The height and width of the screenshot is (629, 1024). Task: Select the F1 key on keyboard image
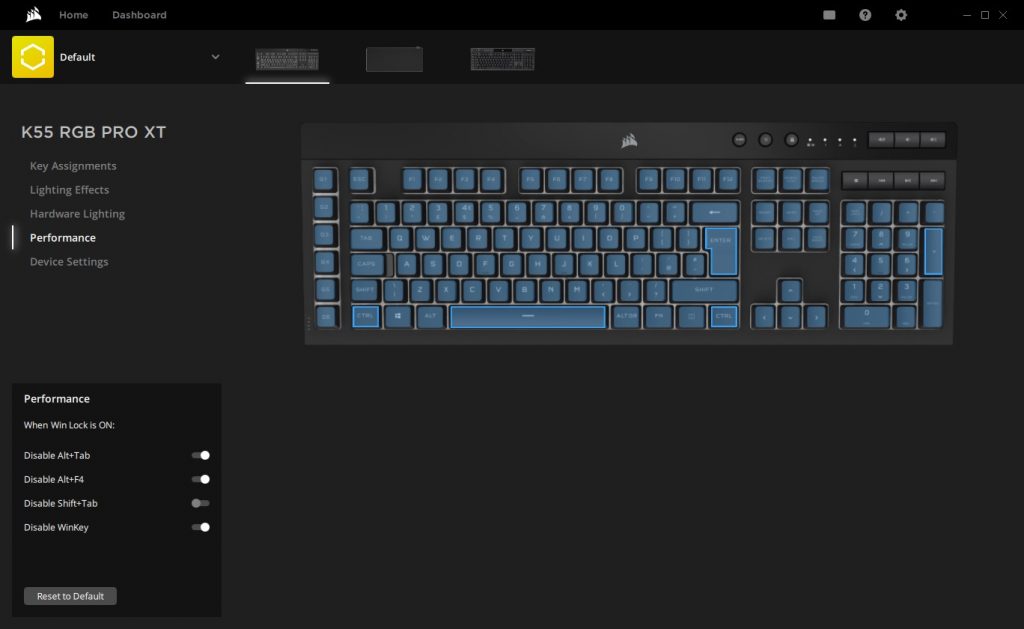pos(412,180)
